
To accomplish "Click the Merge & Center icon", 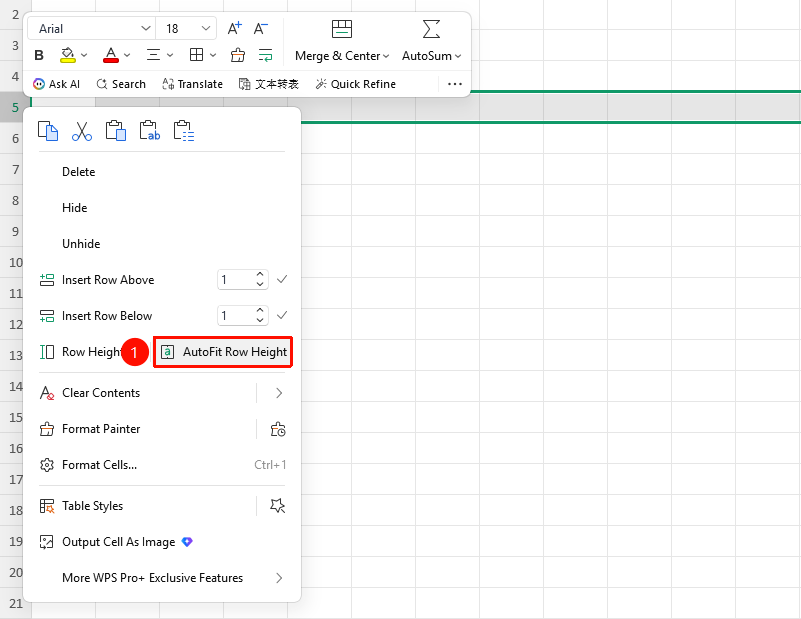I will coord(342,29).
